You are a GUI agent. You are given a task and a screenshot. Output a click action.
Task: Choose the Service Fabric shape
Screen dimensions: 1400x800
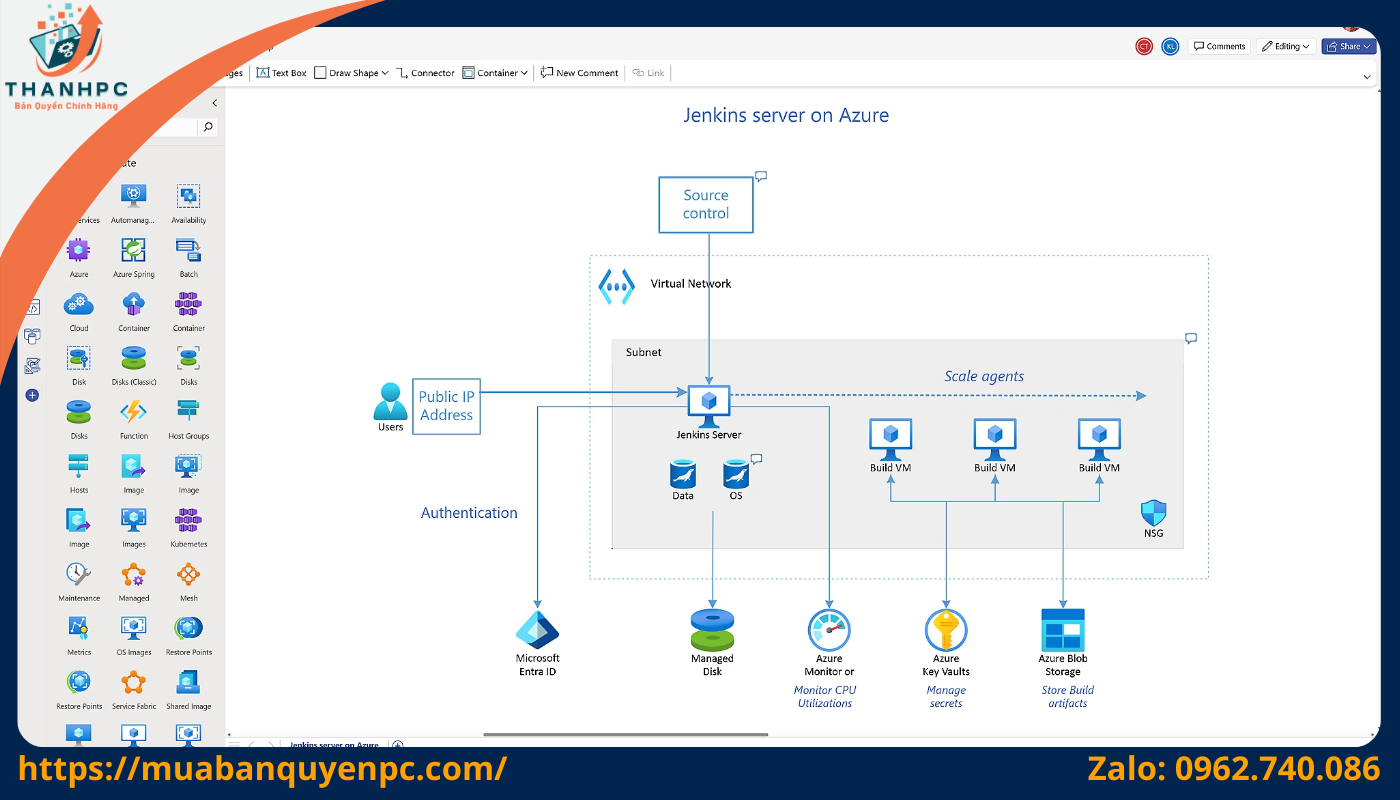(133, 683)
